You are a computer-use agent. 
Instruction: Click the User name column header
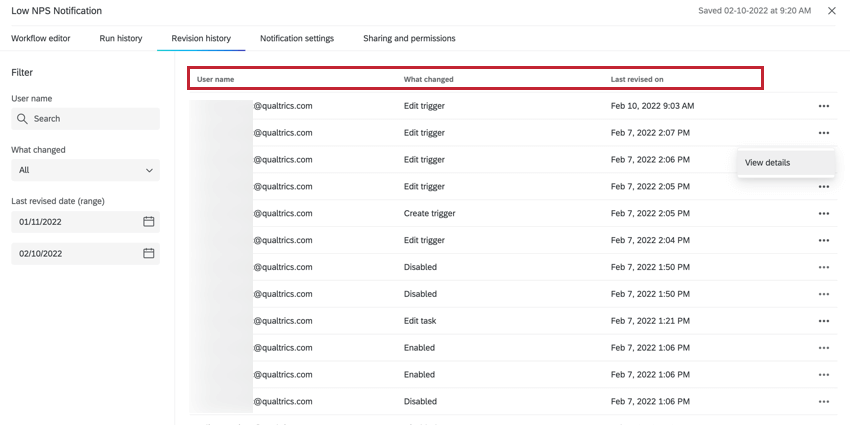215,79
